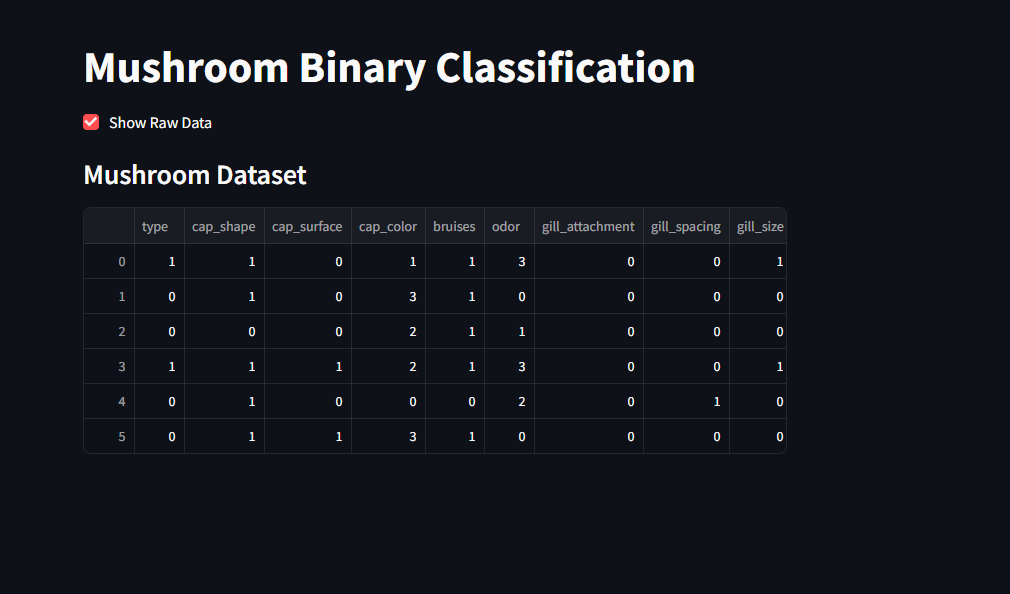Screen dimensions: 1010x594
Task: Click the Mushroom Dataset heading
Action: 195,175
